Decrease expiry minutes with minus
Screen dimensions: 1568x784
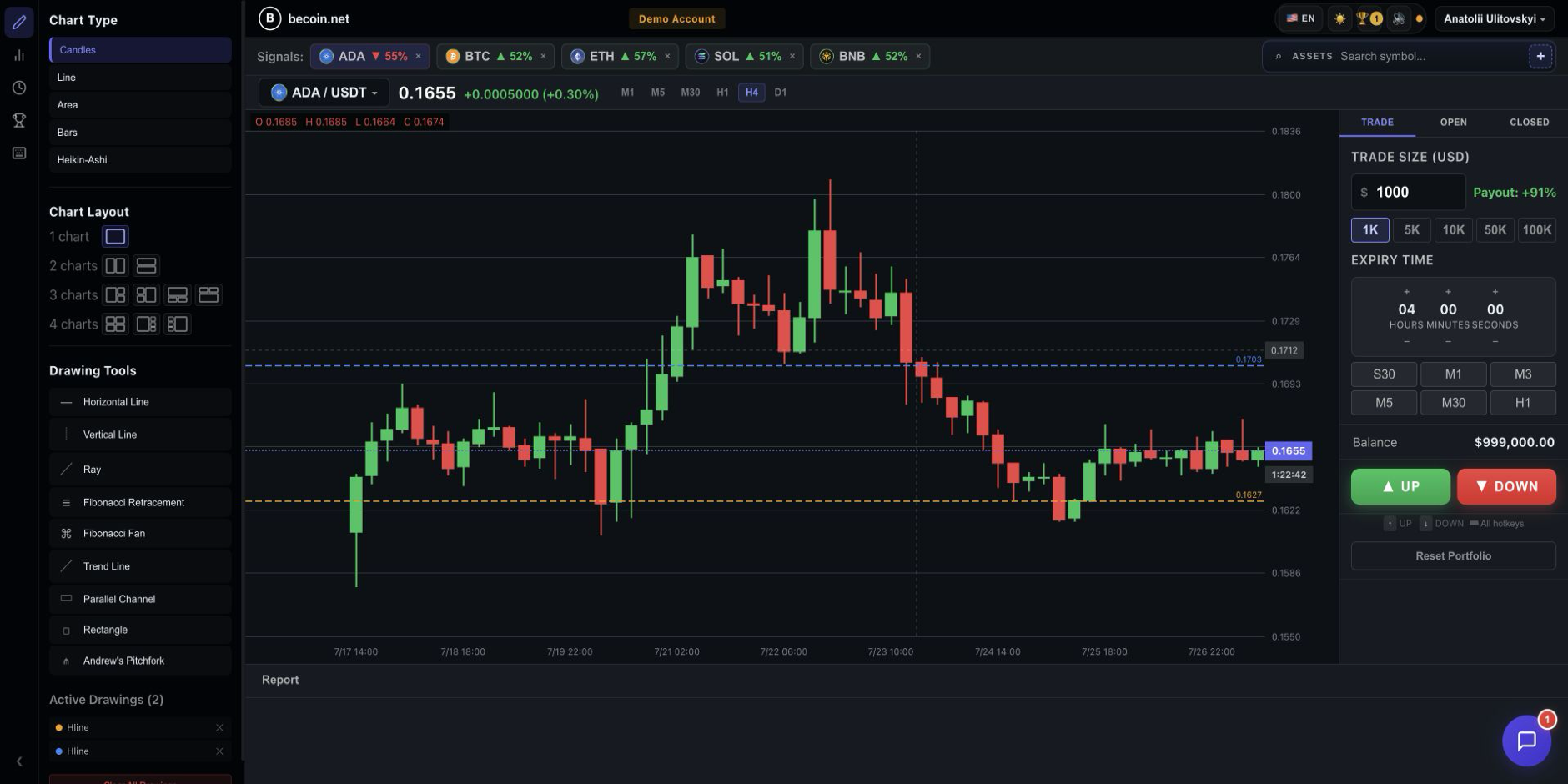point(1448,342)
